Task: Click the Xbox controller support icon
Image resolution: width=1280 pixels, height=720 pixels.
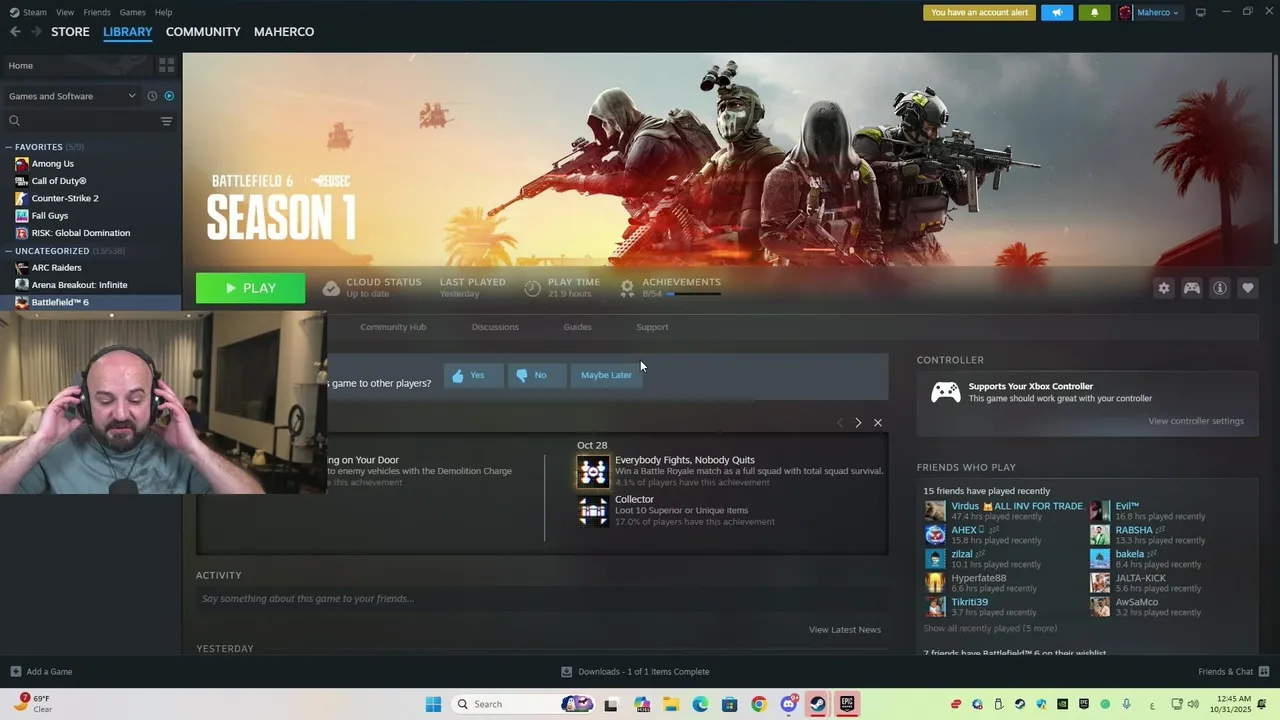Action: [x=946, y=392]
